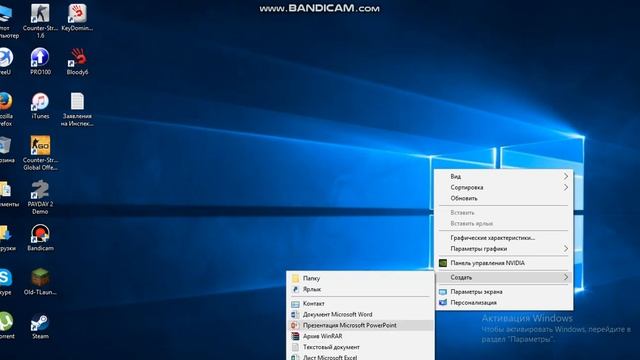Create new Лист Microsoft Excel
The width and height of the screenshot is (640, 360).
[x=360, y=357]
